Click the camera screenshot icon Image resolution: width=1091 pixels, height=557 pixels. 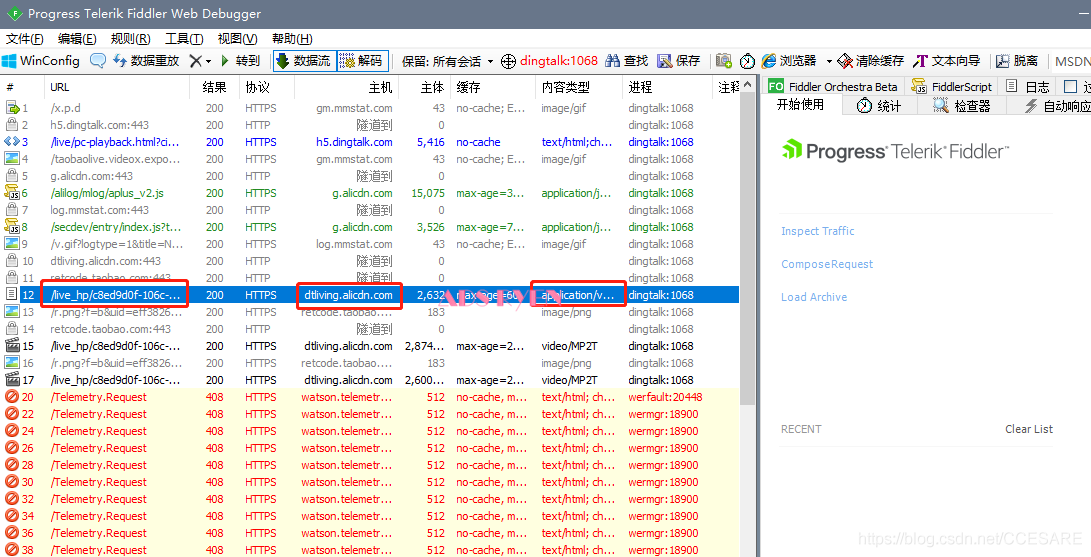coord(724,60)
